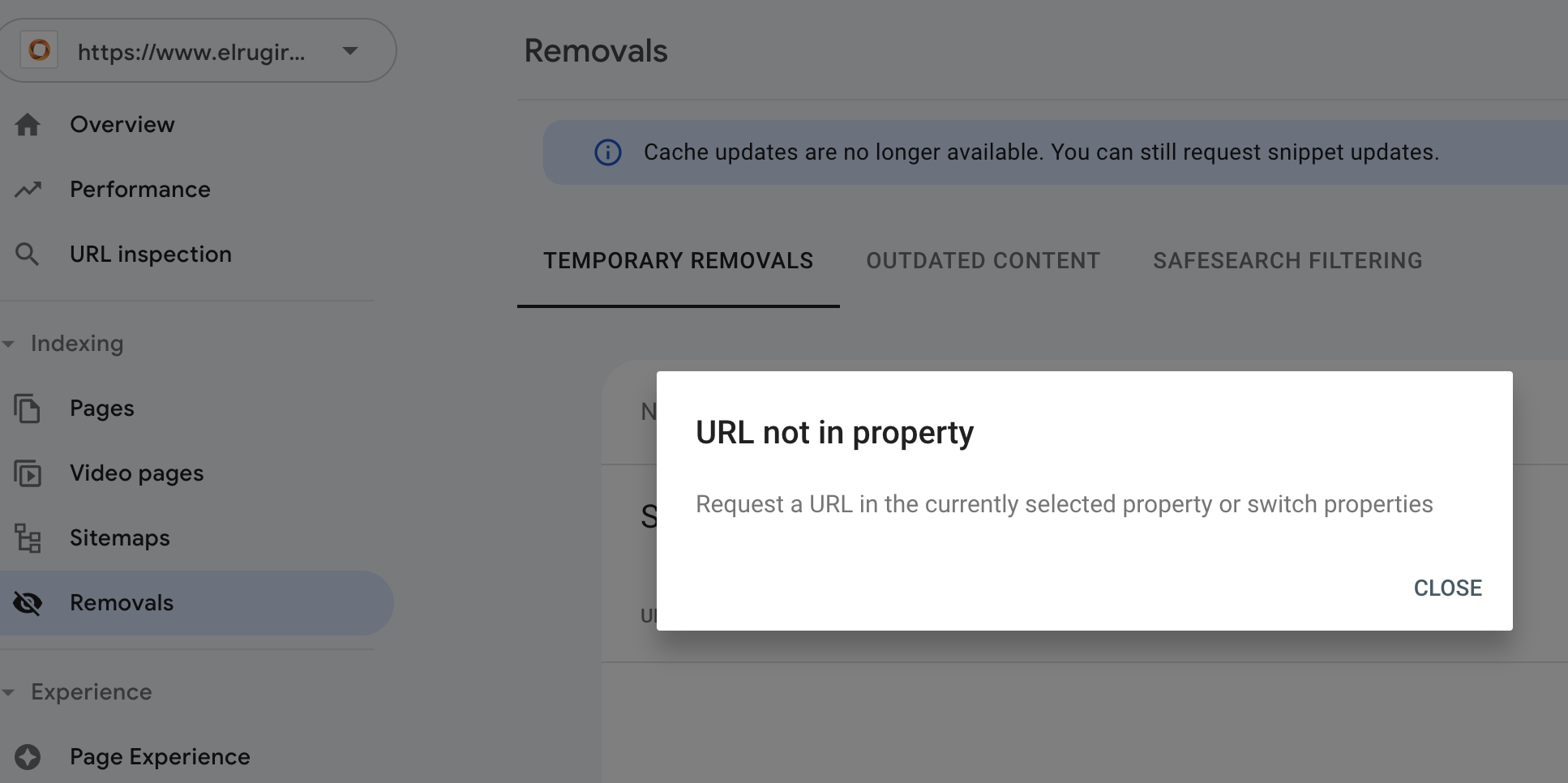Open the Sitemaps menu item

(x=196, y=538)
